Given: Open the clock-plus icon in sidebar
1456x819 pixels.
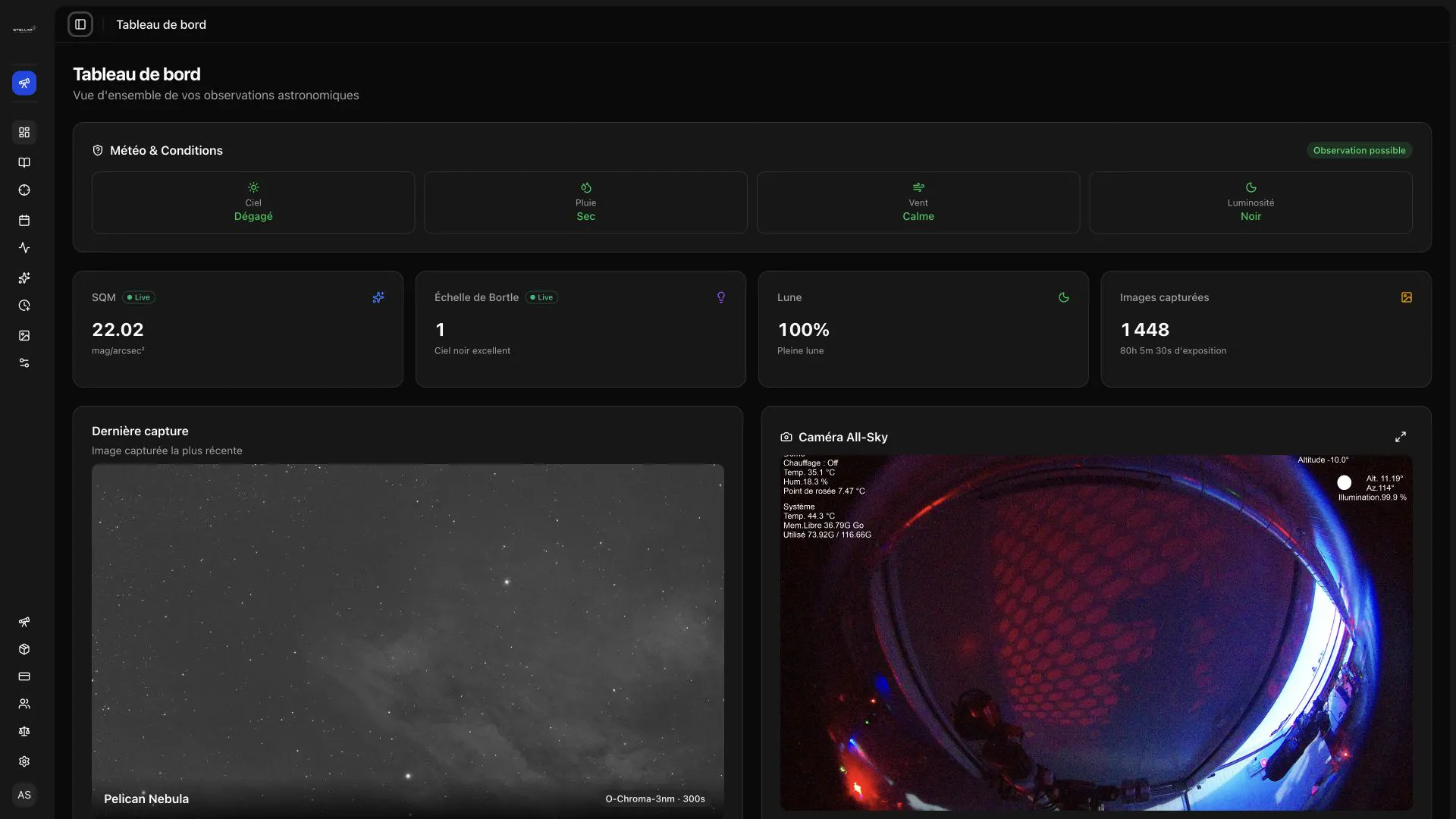Looking at the screenshot, I should (24, 306).
